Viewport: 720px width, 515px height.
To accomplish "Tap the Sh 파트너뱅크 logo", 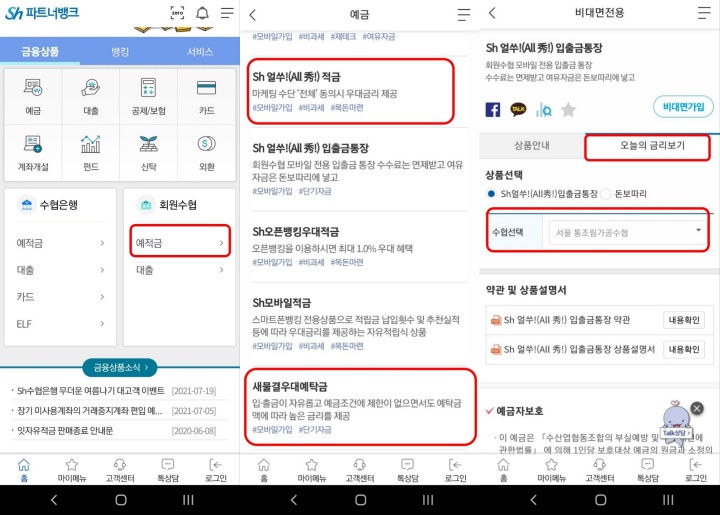I will click(x=42, y=13).
